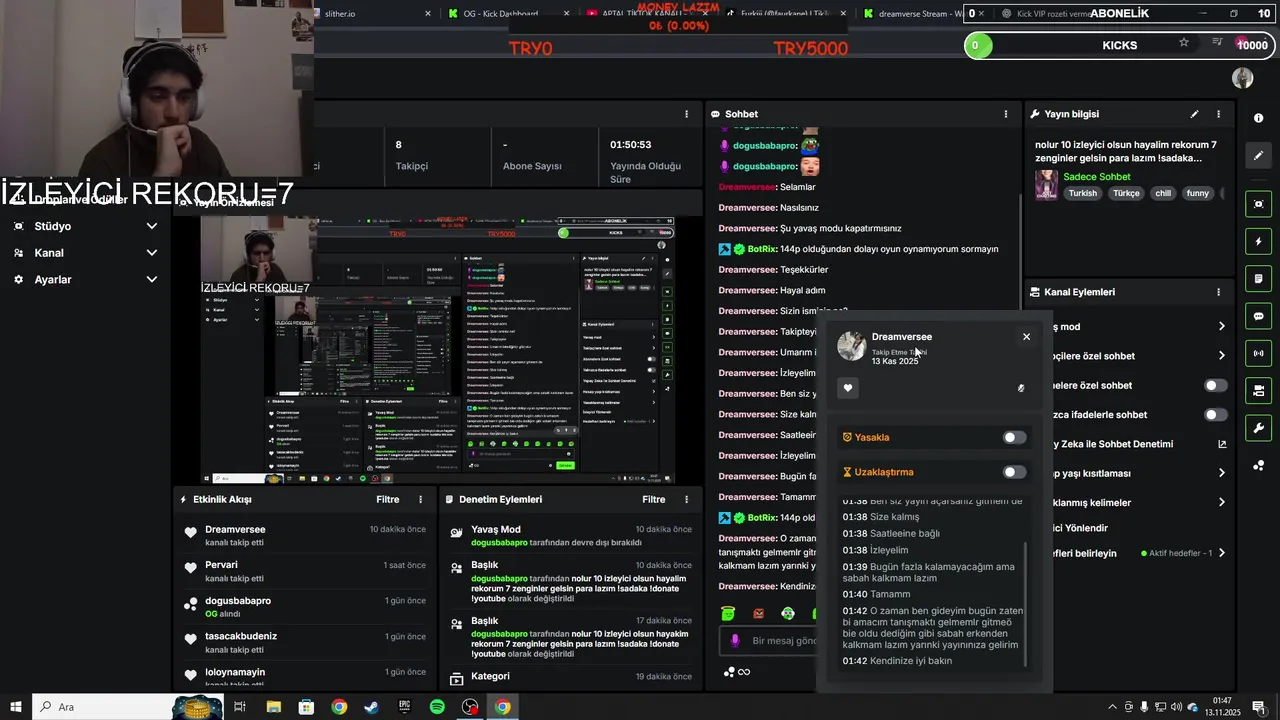
Task: Open Epic Games launcher from taskbar
Action: [x=404, y=707]
